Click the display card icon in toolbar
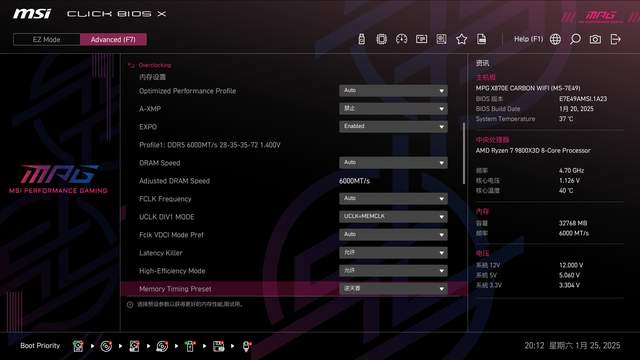Screen dimensions: 640x360 [x=421, y=39]
